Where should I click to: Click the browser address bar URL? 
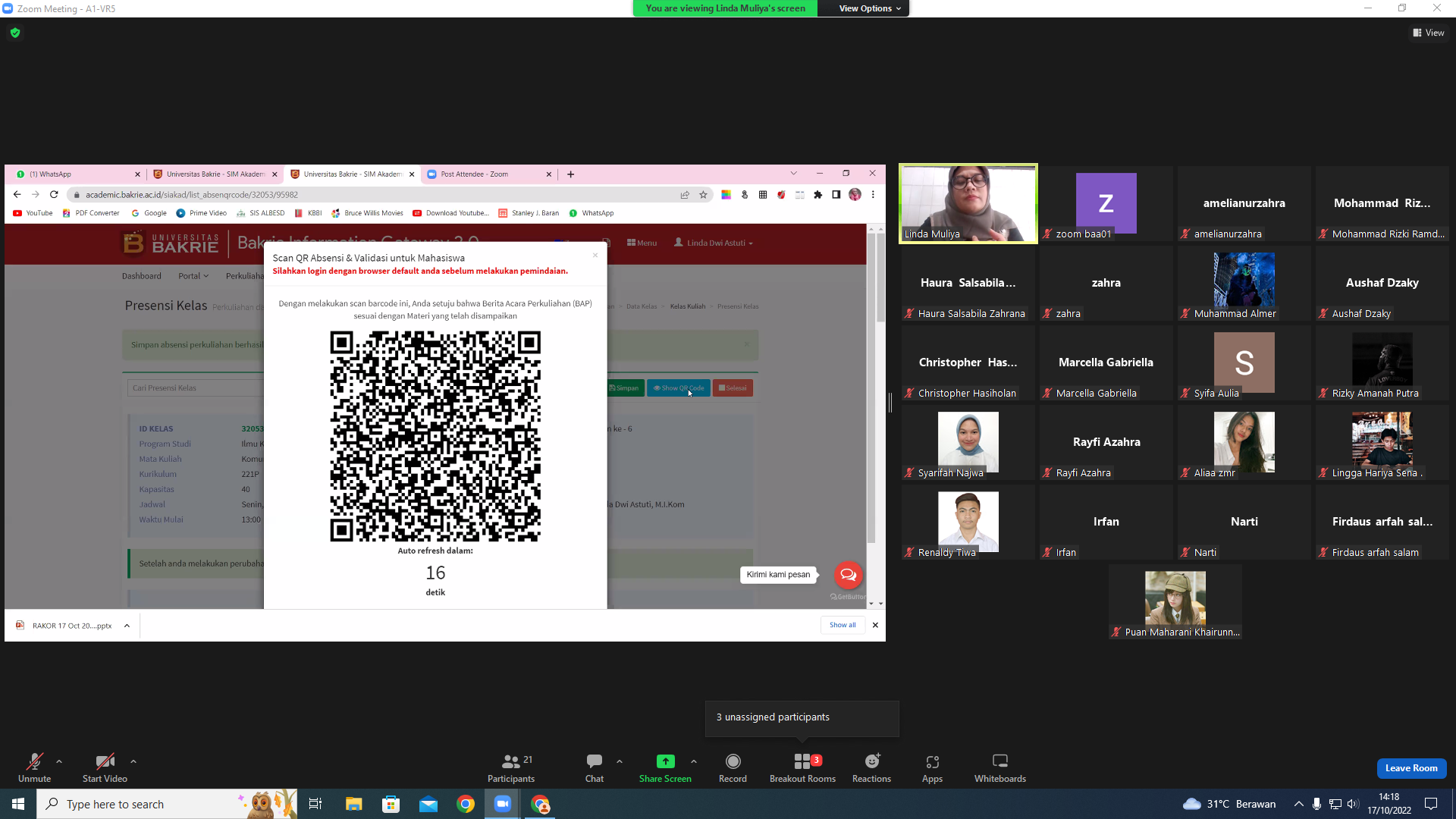click(x=192, y=195)
